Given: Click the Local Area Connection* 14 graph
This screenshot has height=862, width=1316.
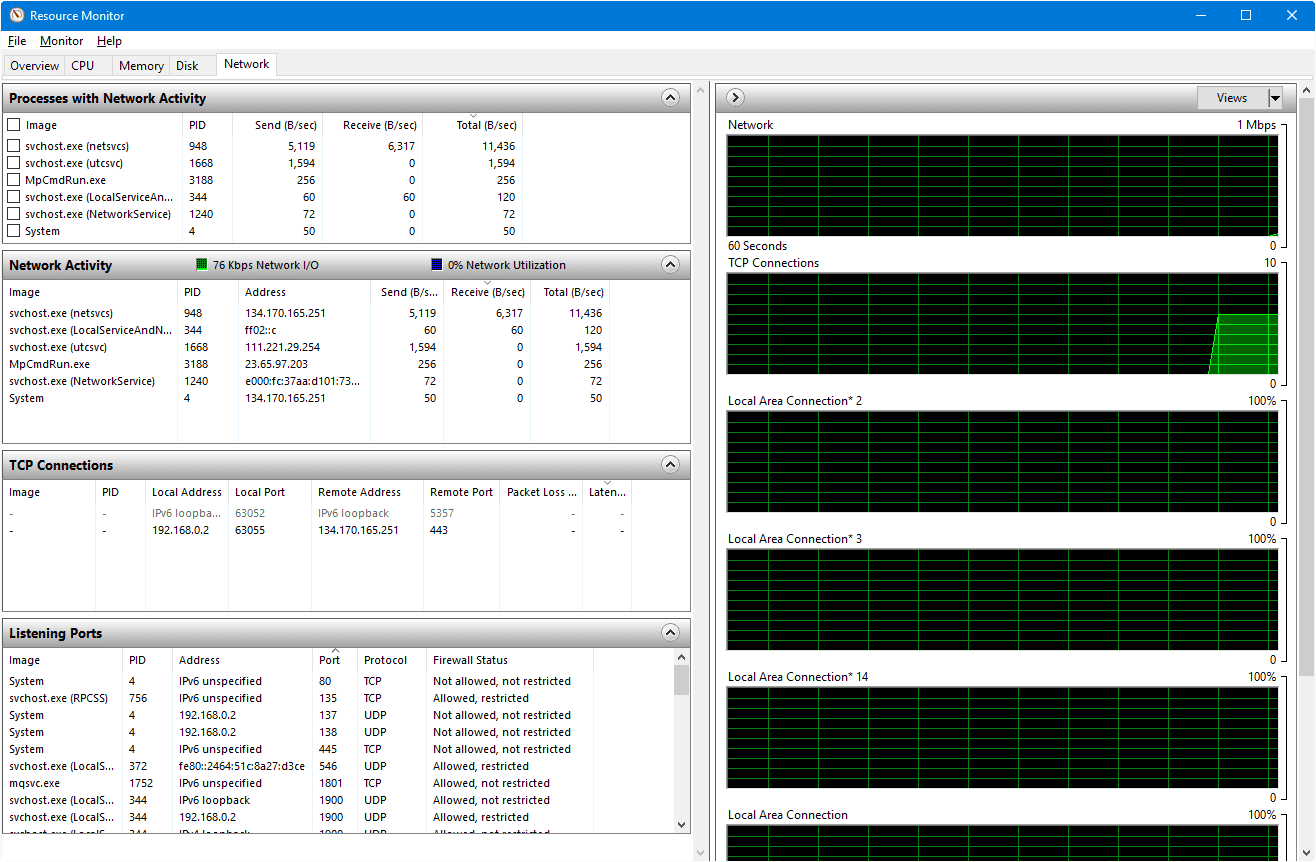Looking at the screenshot, I should coord(1002,738).
